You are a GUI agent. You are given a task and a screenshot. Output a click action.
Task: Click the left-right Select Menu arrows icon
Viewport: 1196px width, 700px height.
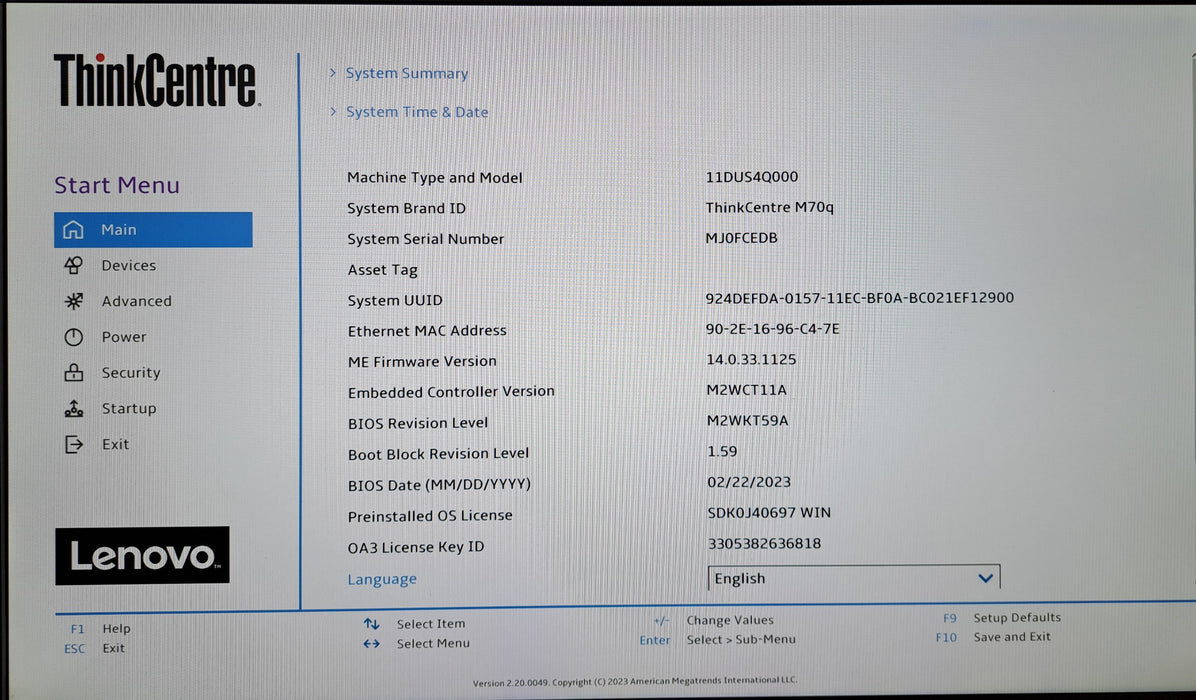click(x=371, y=644)
